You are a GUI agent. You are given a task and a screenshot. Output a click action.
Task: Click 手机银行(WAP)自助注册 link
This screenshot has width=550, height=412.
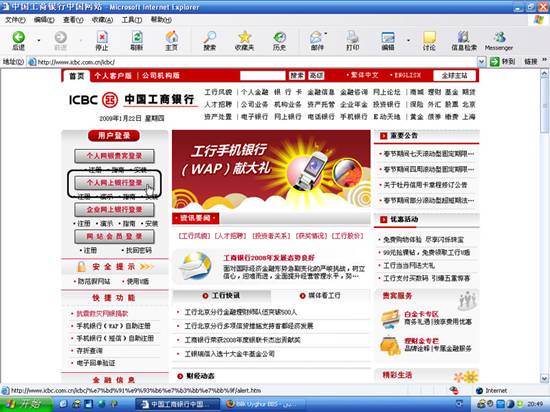(114, 326)
